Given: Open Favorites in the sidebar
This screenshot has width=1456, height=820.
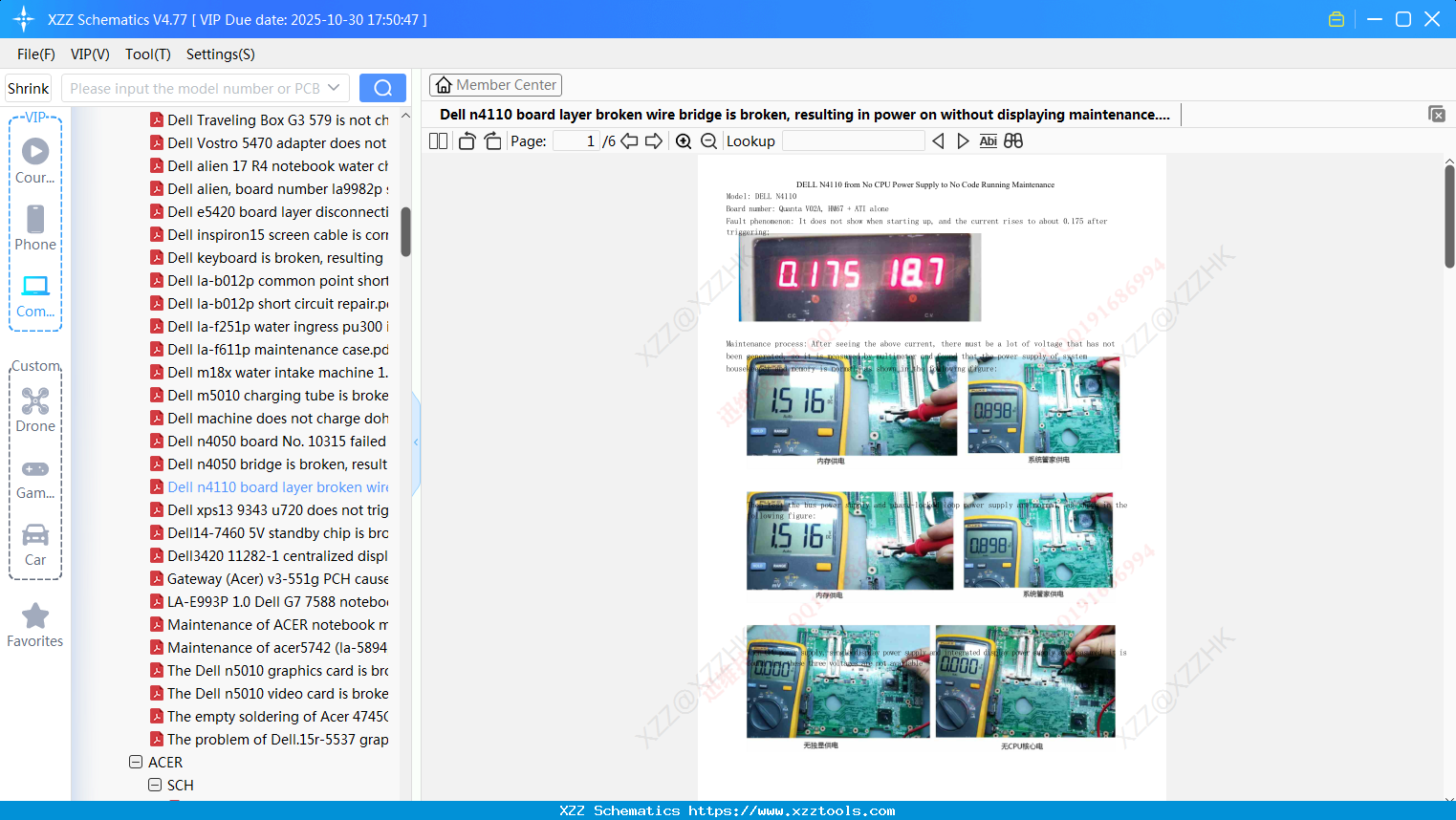Looking at the screenshot, I should point(35,625).
